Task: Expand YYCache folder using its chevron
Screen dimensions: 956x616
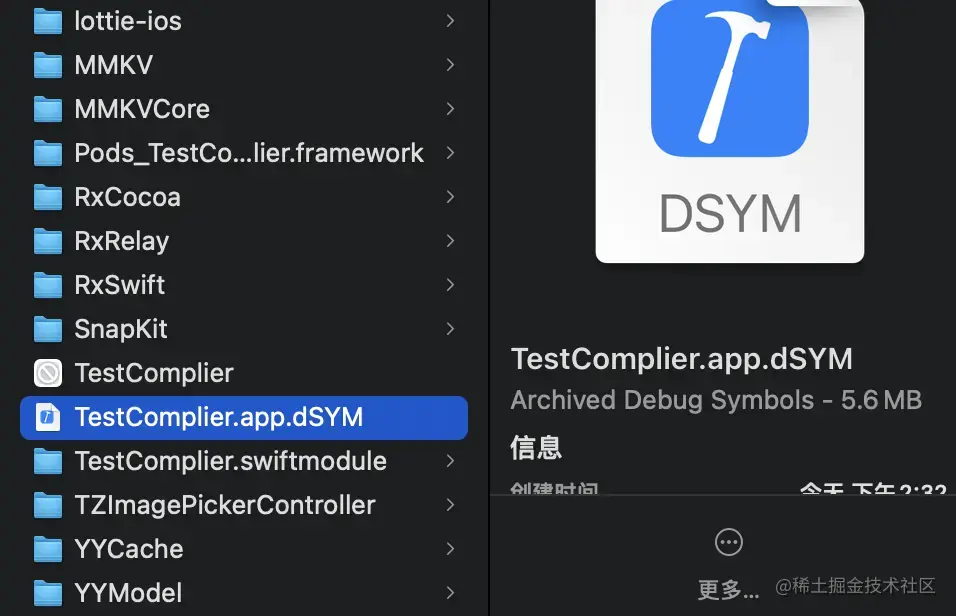Action: [451, 549]
